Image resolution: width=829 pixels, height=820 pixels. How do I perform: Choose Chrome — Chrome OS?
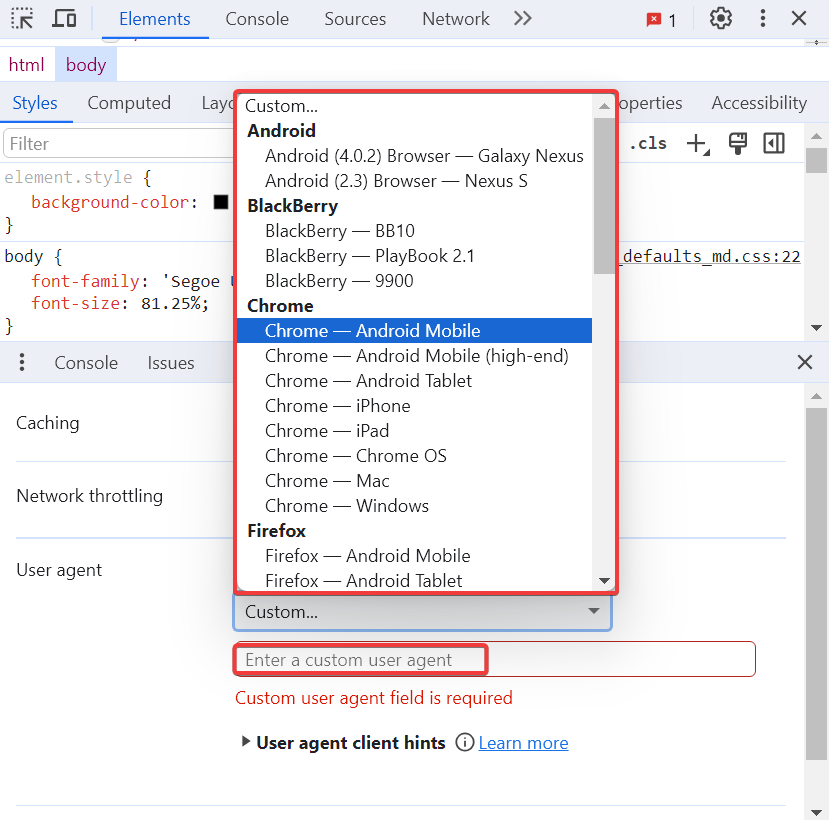pyautogui.click(x=414, y=456)
